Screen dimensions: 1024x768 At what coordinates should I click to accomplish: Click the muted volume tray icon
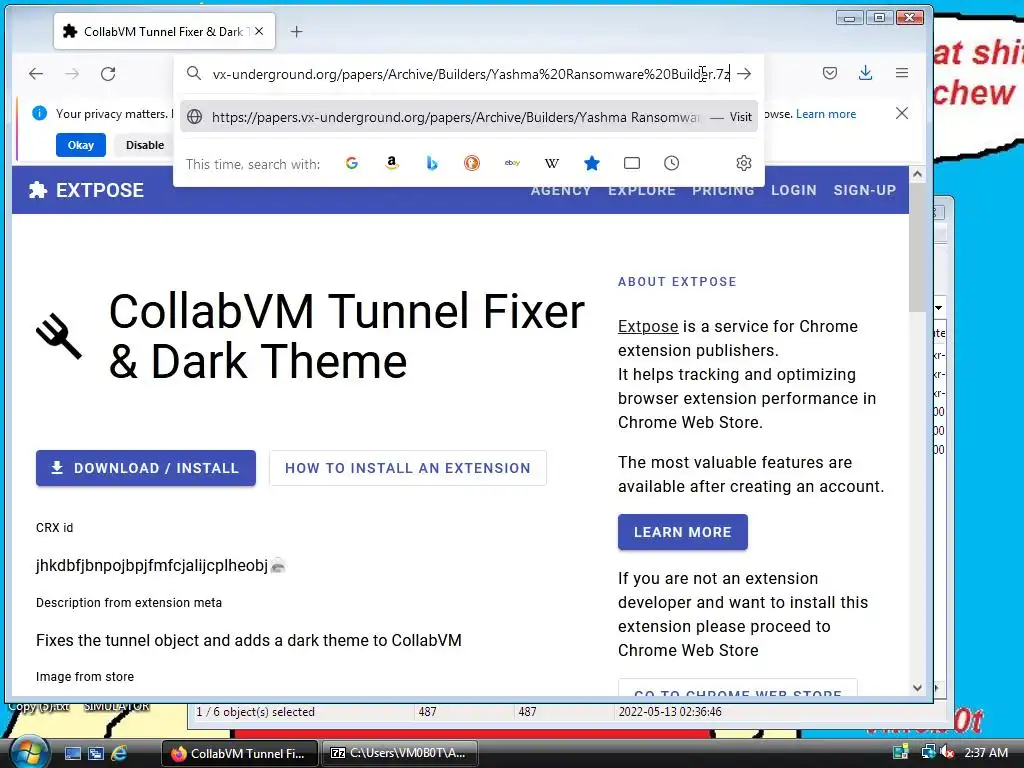tap(946, 752)
